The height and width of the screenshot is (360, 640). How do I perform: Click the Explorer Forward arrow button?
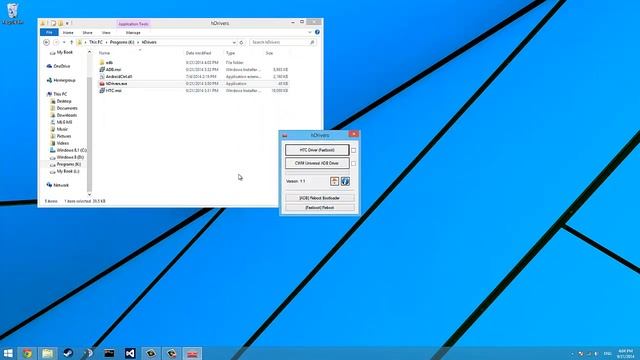click(x=56, y=42)
